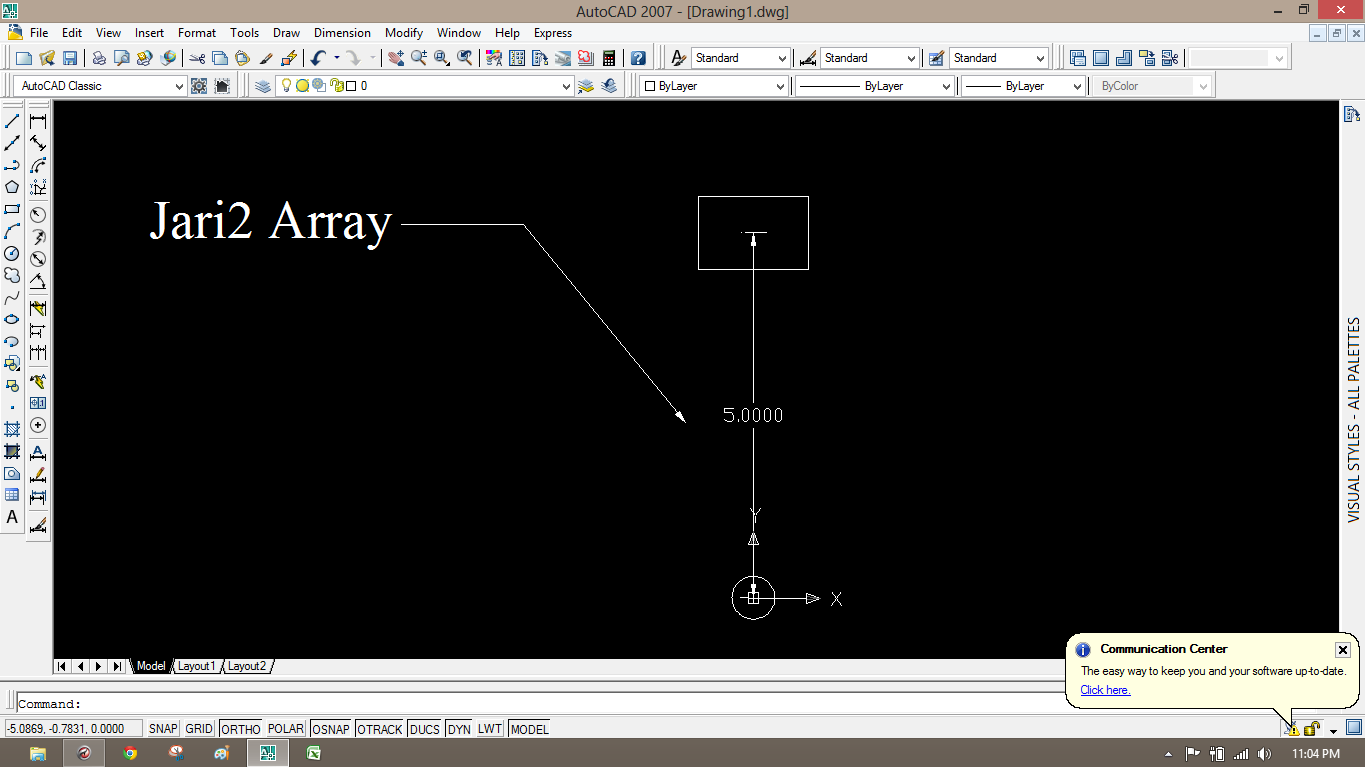The image size is (1365, 767).
Task: Switch to the Layout1 tab
Action: pyautogui.click(x=196, y=666)
